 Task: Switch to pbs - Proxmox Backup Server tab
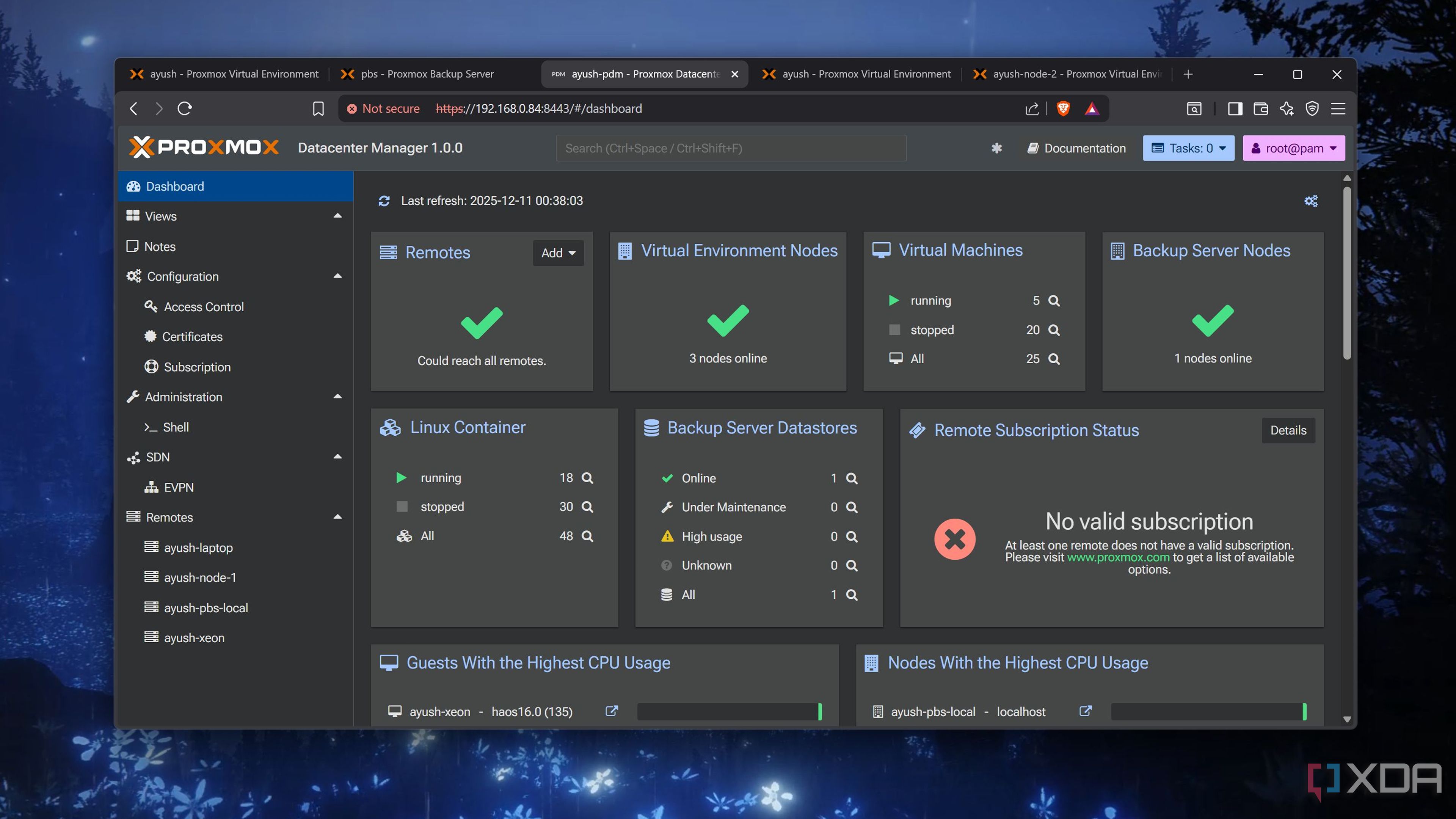(x=427, y=74)
